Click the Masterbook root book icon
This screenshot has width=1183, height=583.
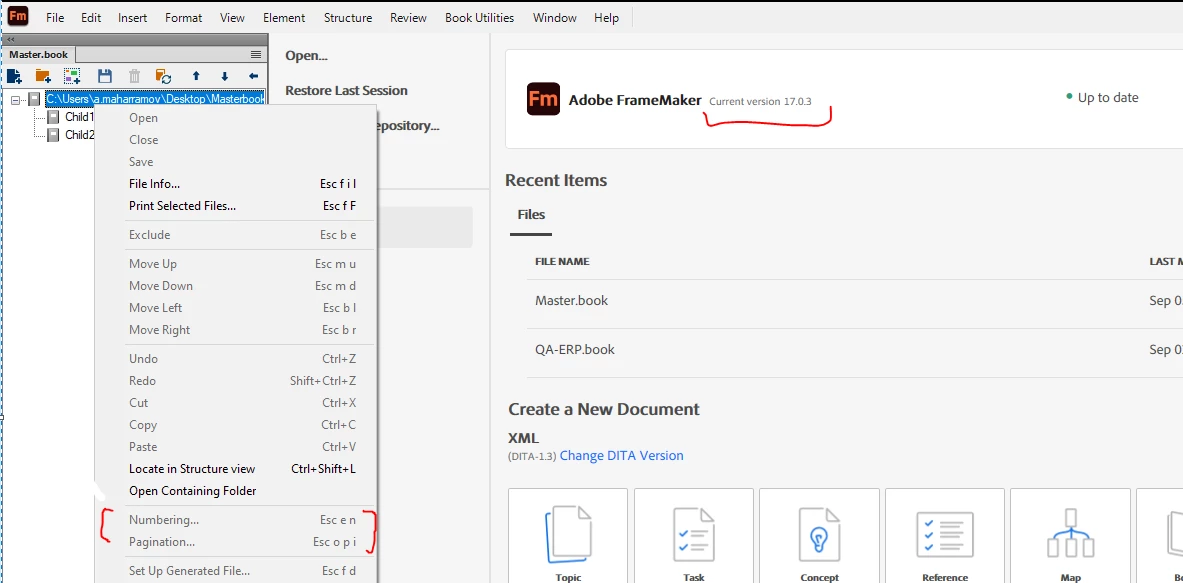coord(34,99)
